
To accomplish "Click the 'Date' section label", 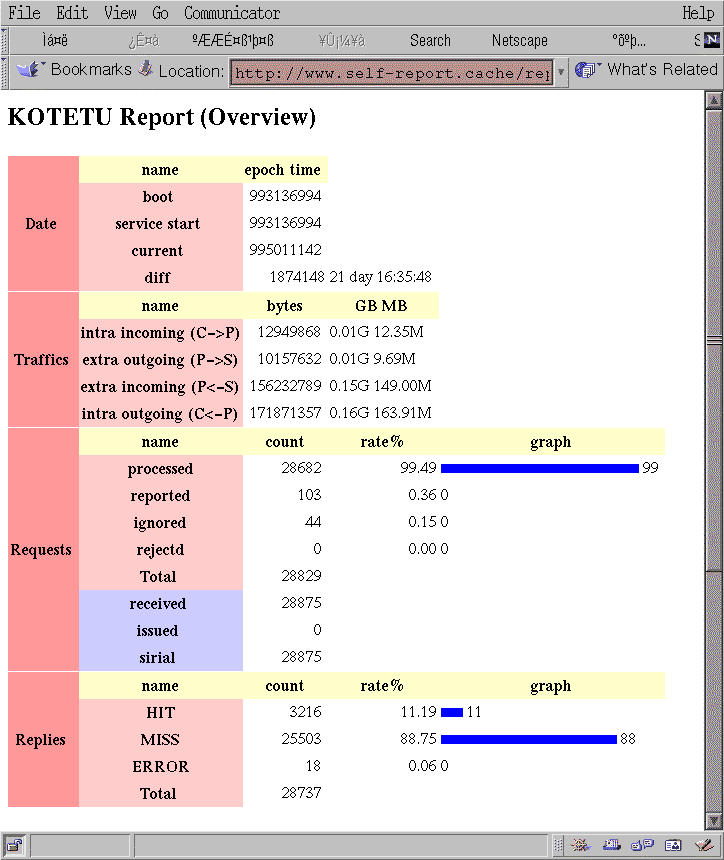I will pos(41,224).
